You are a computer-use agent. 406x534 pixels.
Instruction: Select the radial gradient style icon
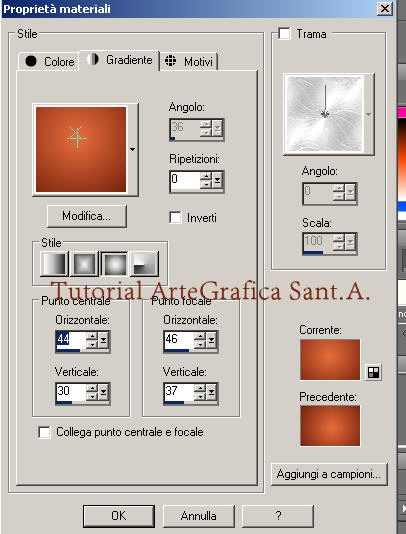tap(144, 264)
